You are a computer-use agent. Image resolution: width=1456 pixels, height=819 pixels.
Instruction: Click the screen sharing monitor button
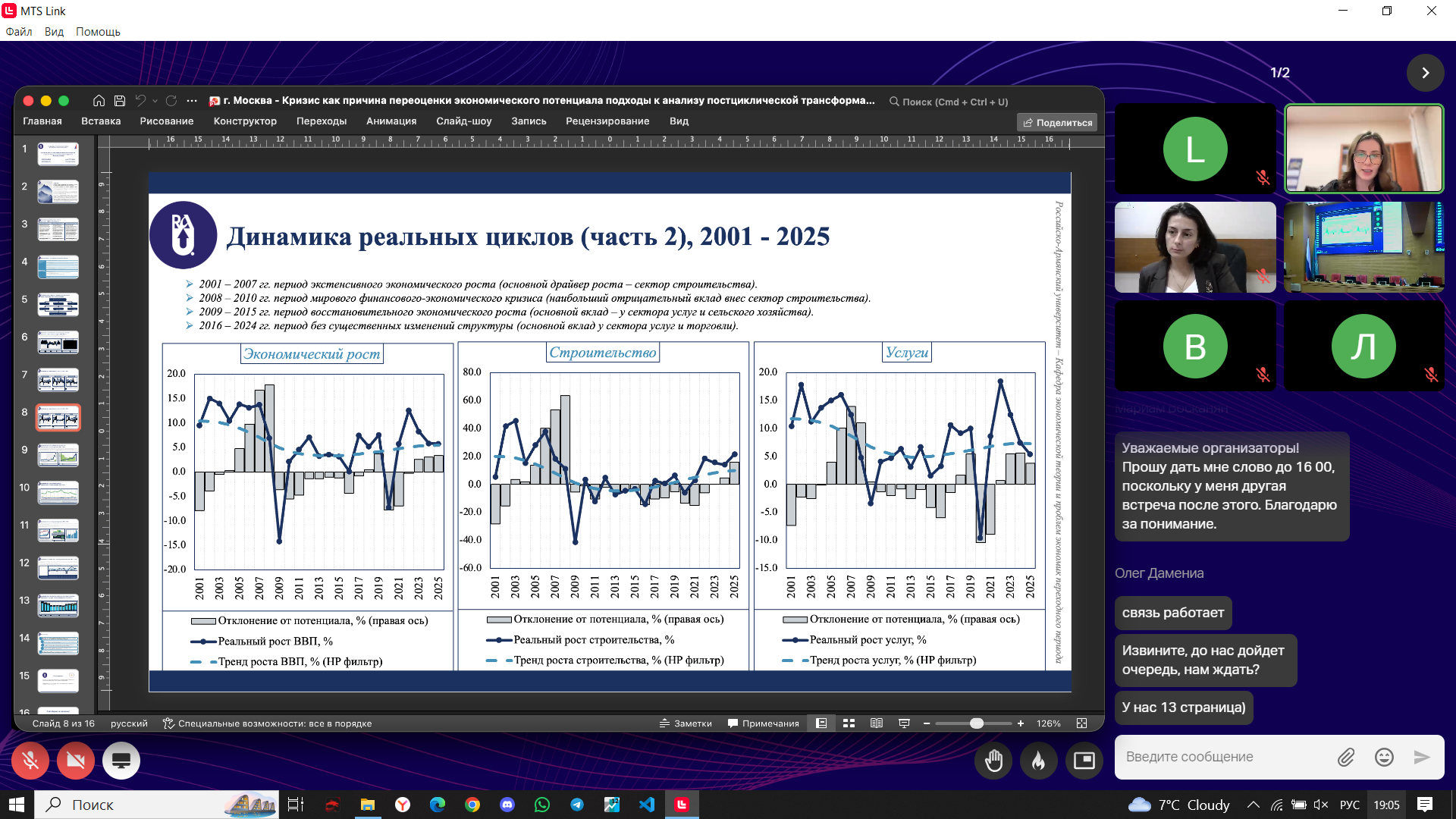(x=121, y=761)
